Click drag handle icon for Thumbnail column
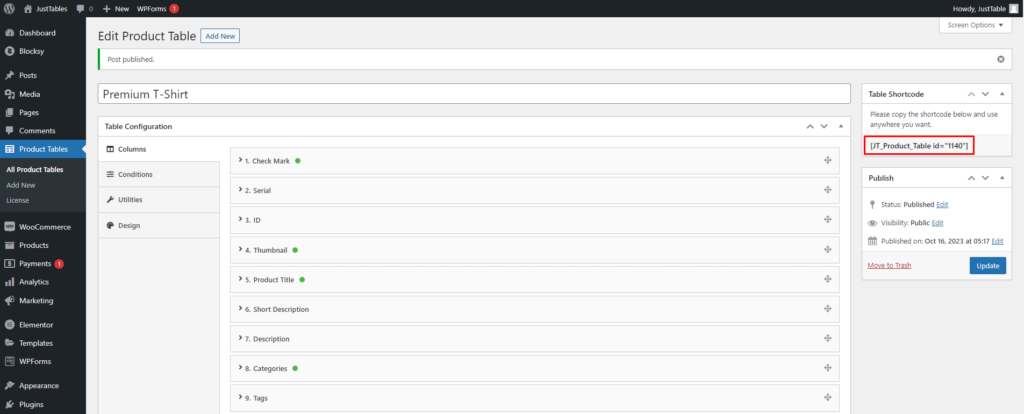 click(x=828, y=250)
